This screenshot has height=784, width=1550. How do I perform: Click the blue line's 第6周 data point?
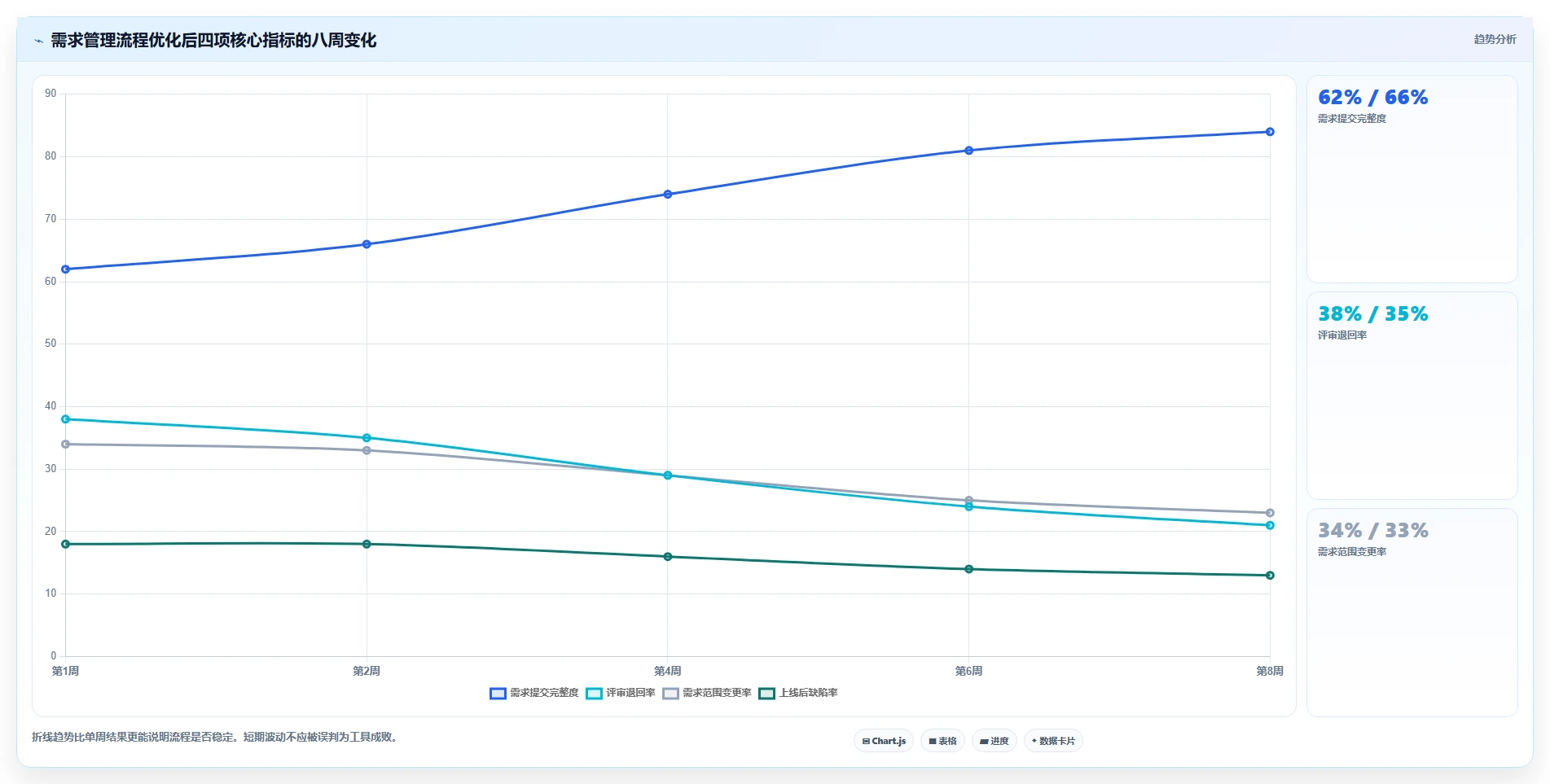968,151
